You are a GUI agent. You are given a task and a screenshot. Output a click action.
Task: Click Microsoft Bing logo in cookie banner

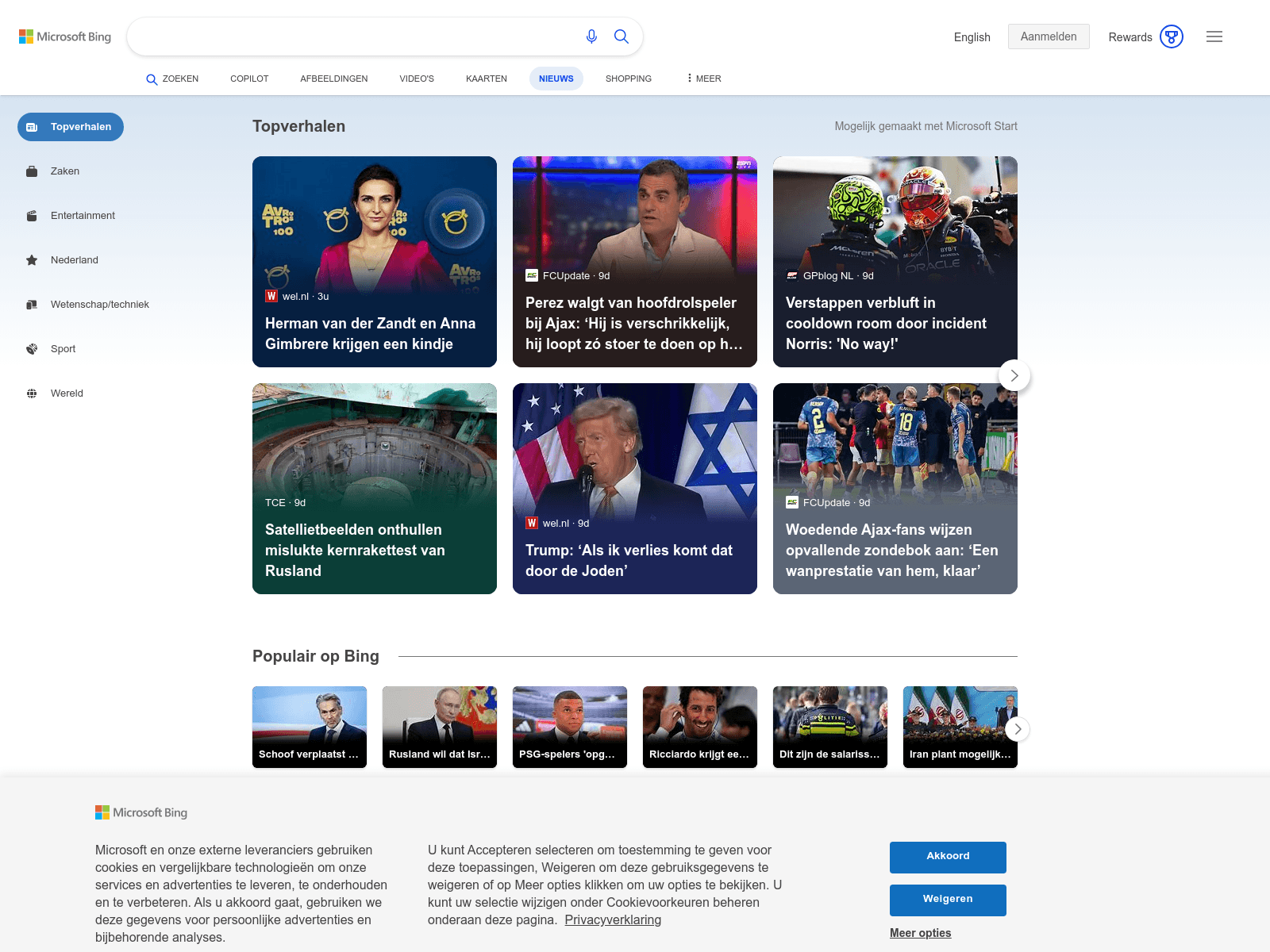point(141,812)
